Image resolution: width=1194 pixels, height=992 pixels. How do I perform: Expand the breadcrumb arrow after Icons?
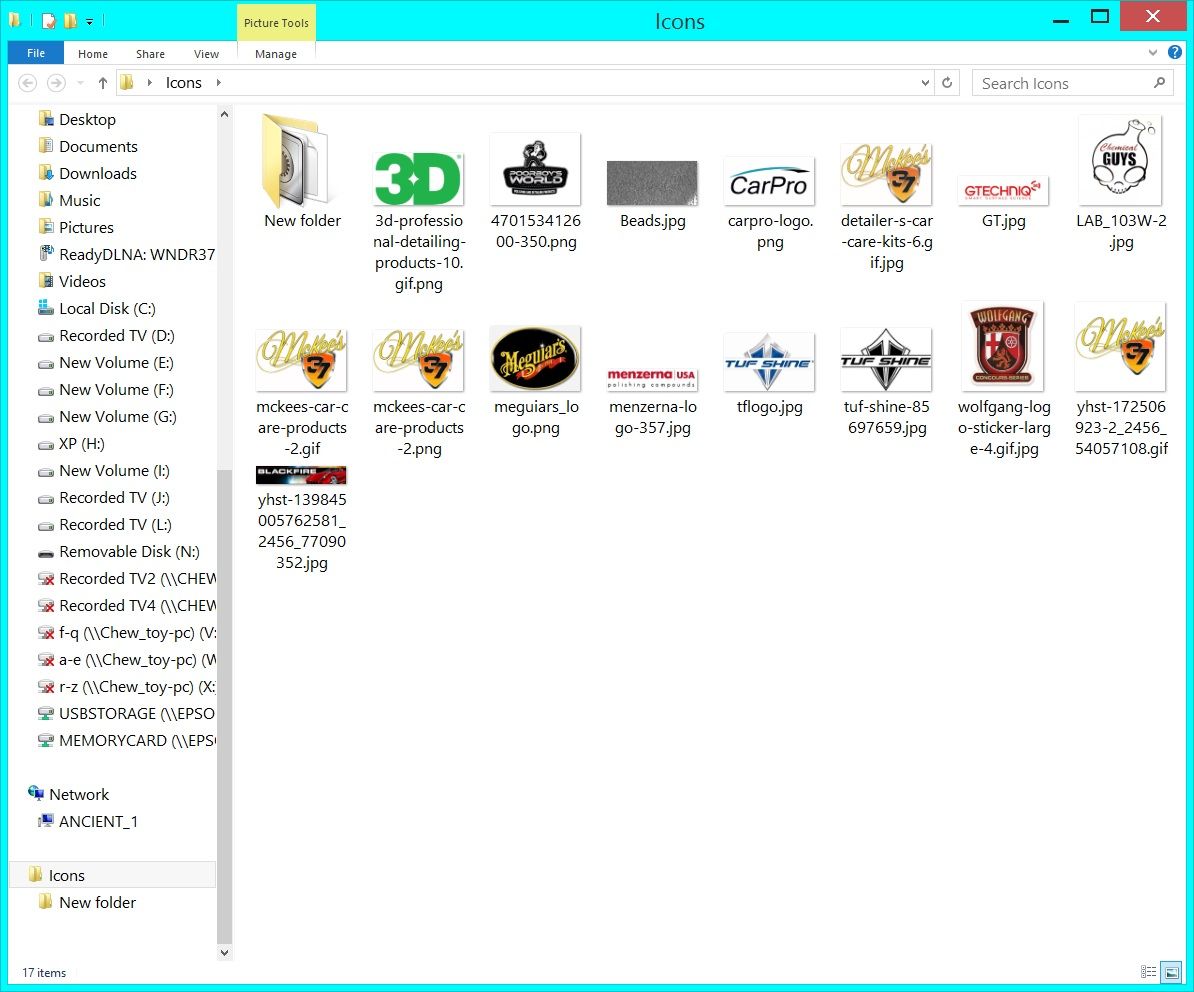(219, 83)
